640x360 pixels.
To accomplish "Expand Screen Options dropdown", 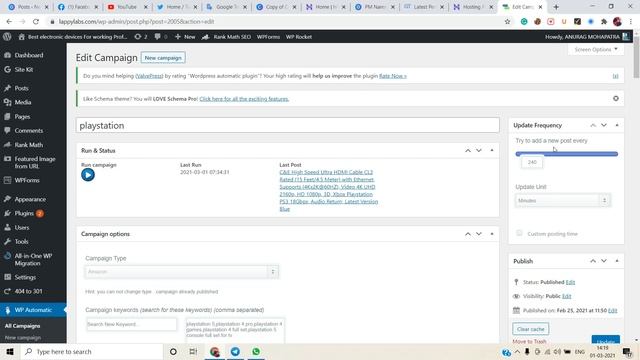I will (x=596, y=49).
